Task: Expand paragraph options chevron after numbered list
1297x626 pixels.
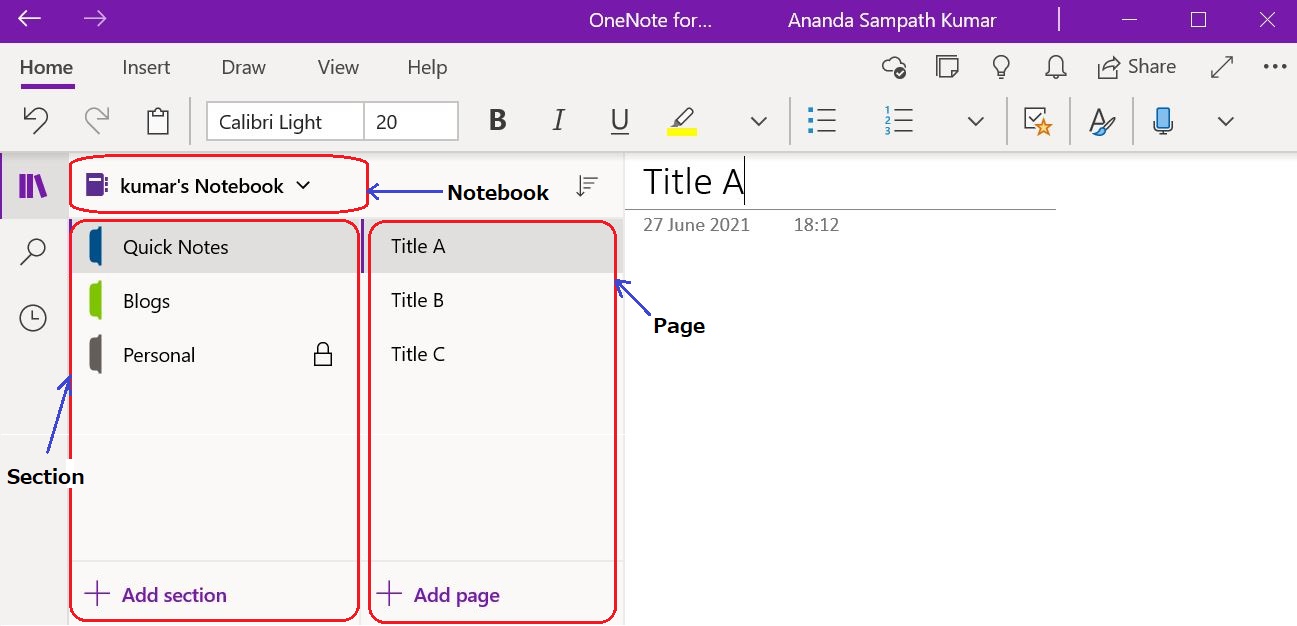Action: coord(975,122)
